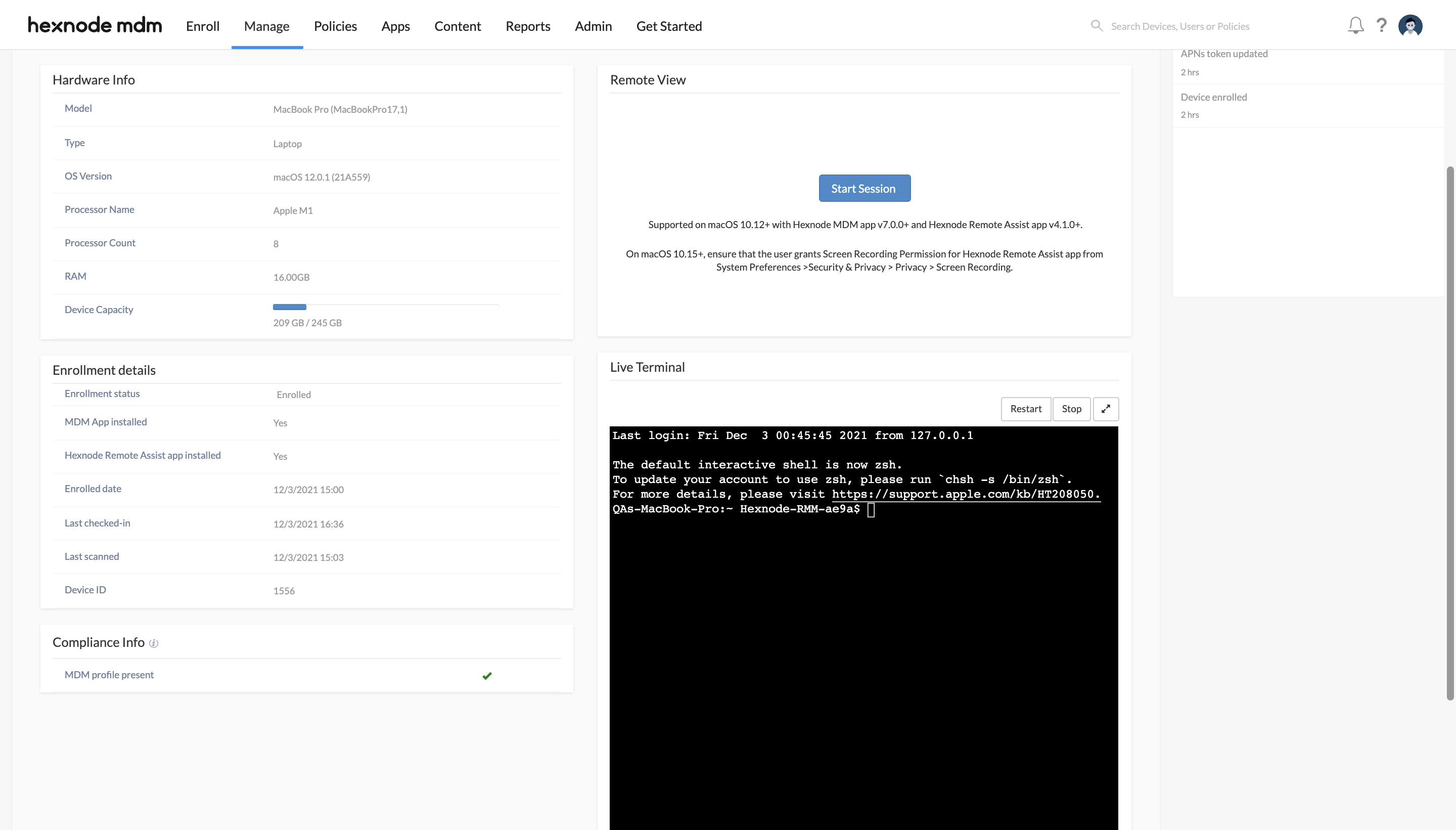The image size is (1456, 830).
Task: Click the Enrolled date 12/3/2021 15:00
Action: click(308, 490)
